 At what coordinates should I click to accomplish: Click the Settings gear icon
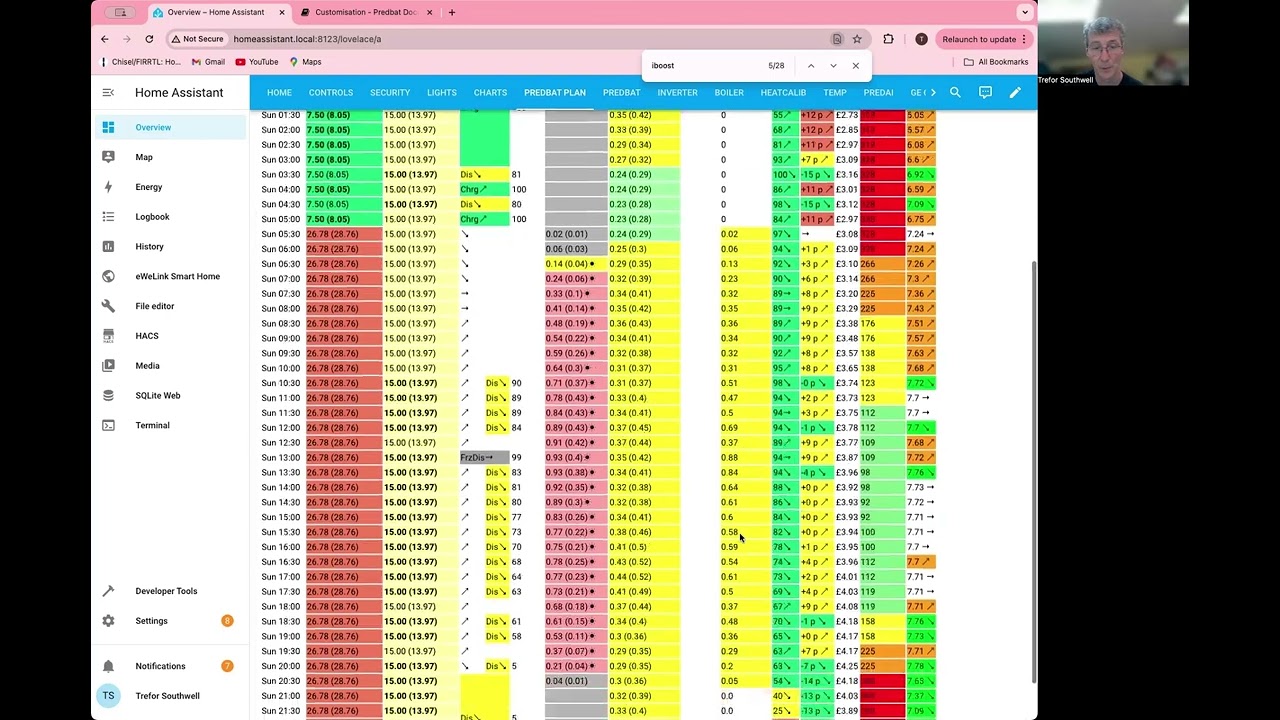click(x=108, y=621)
